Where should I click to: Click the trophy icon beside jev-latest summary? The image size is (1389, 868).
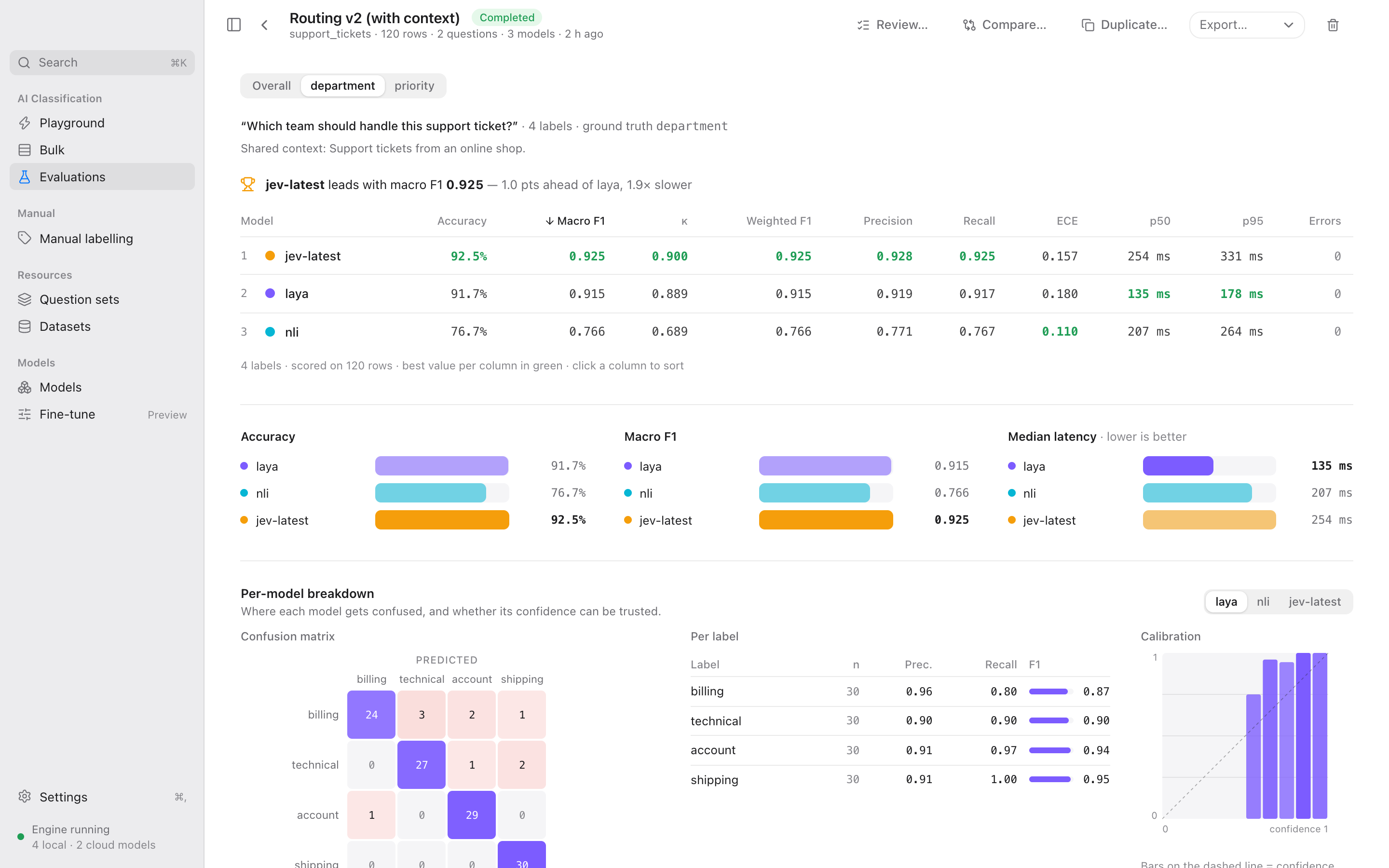247,184
